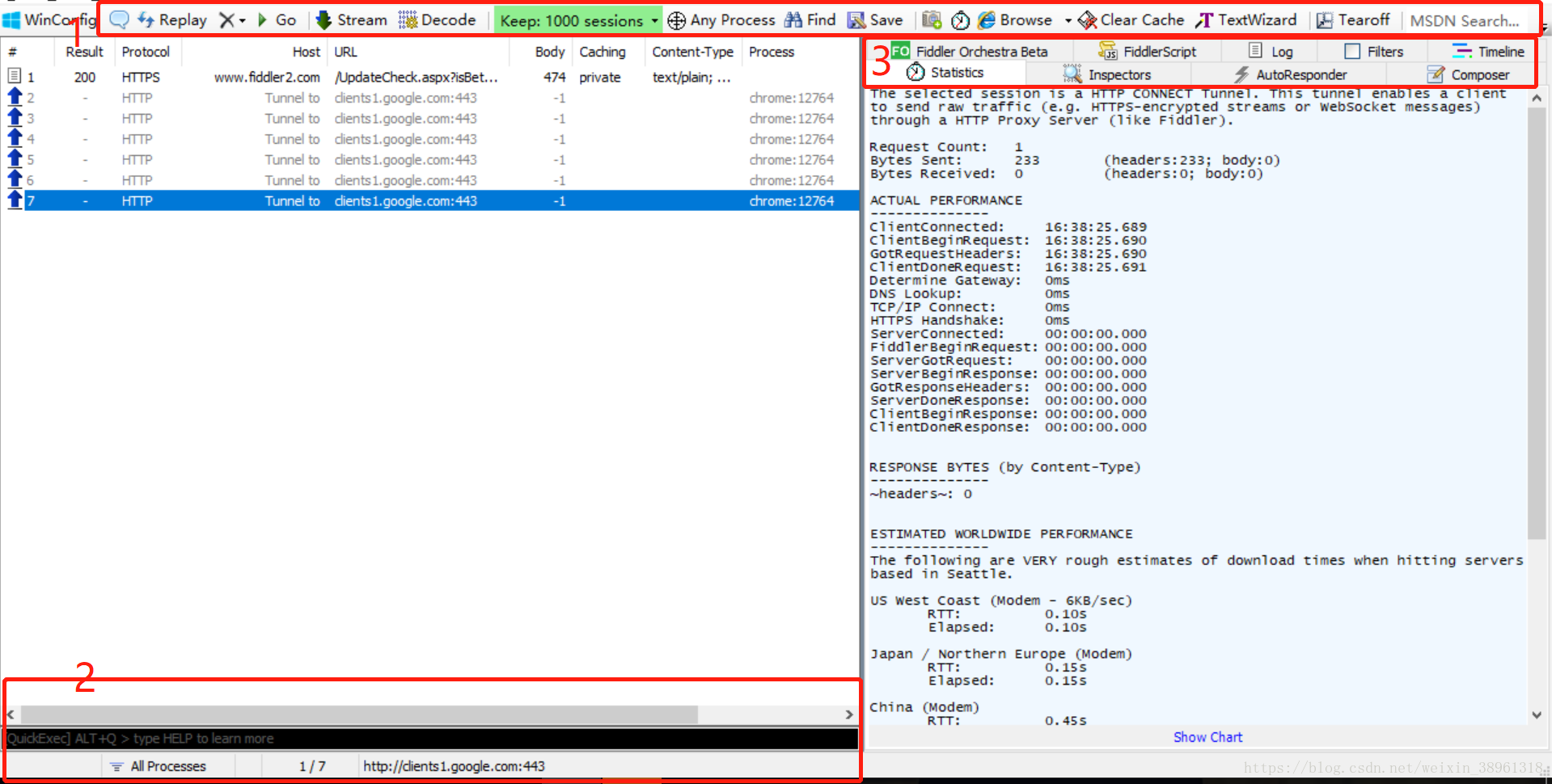This screenshot has width=1552, height=784.
Task: Click Statistics panel vertical scrollbar thumb
Action: [1537, 323]
